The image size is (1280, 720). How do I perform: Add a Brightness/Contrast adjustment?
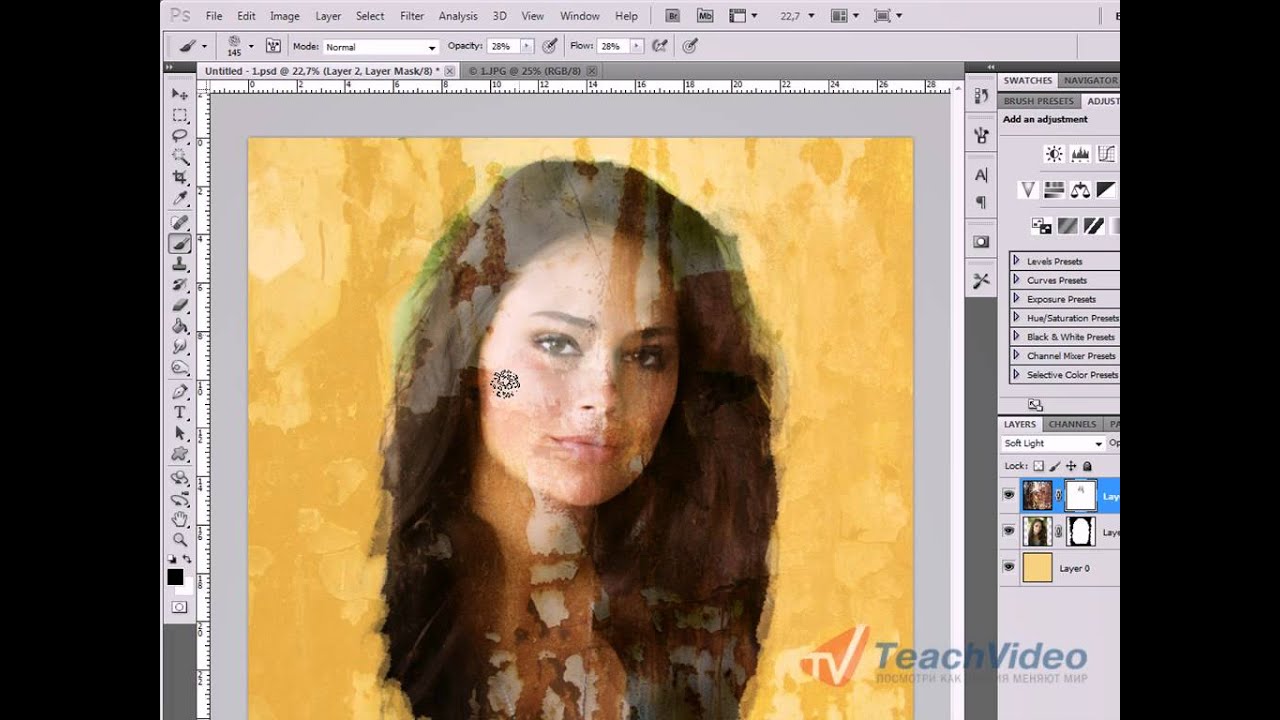1054,154
